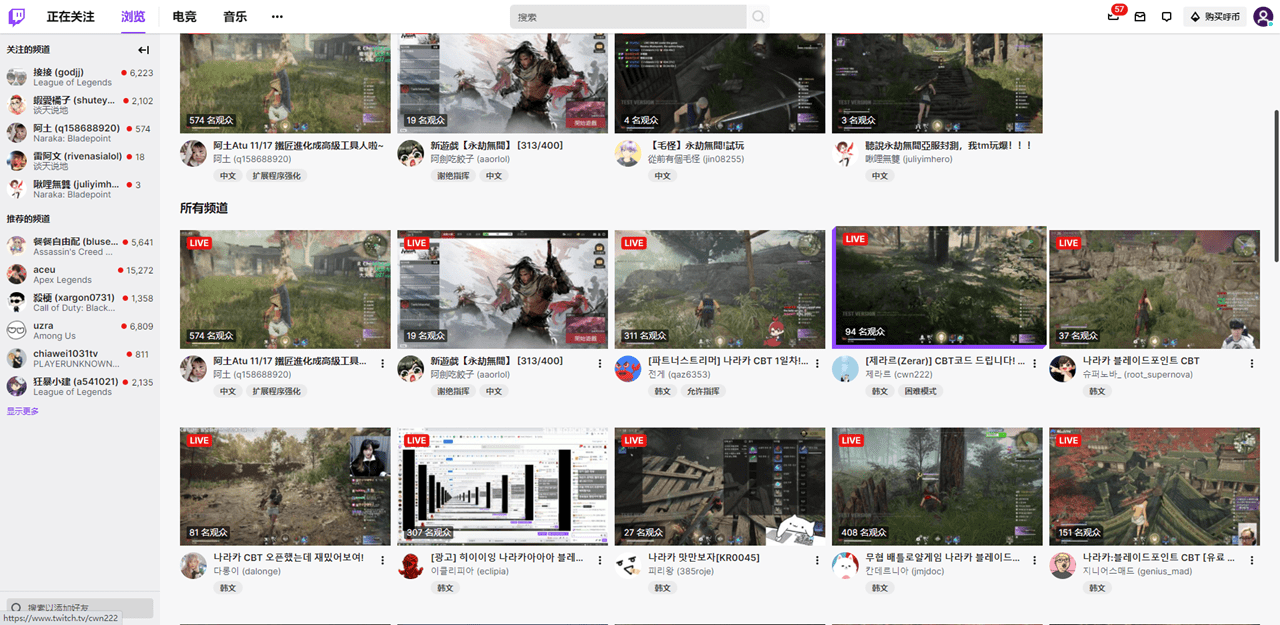The height and width of the screenshot is (625, 1280).
Task: Open the user profile avatar menu
Action: tap(1263, 16)
